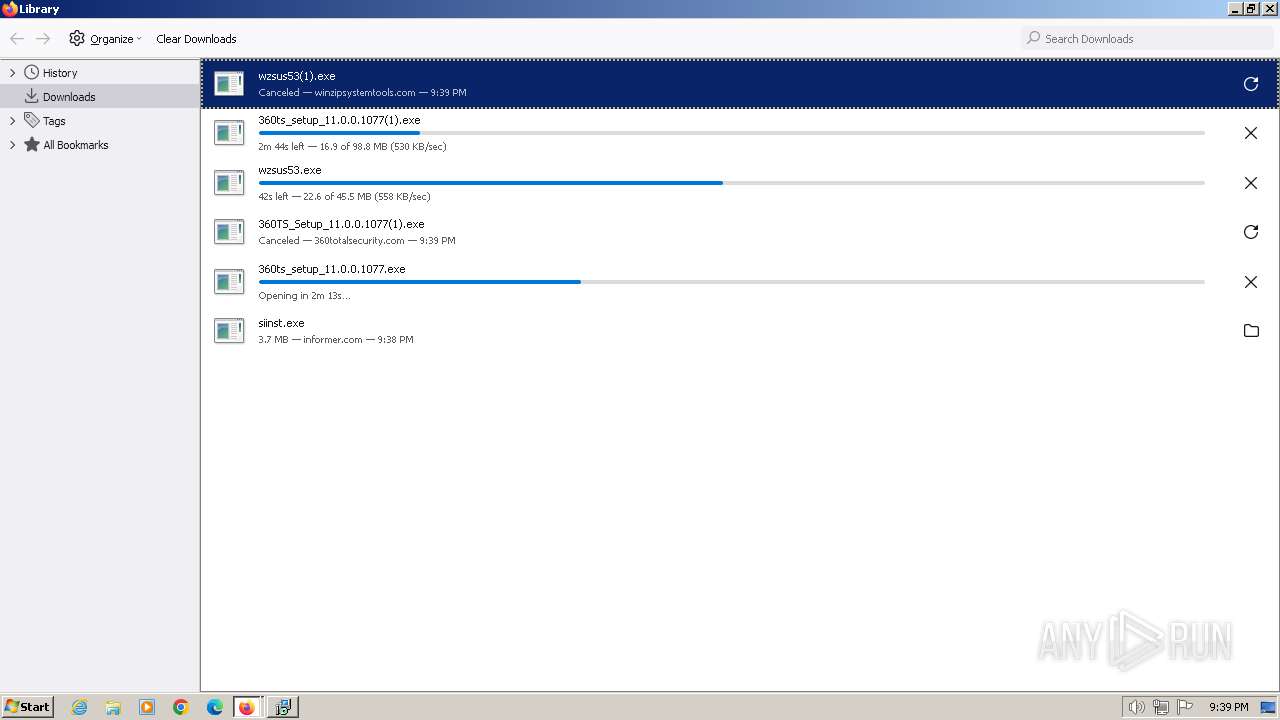Click progress bar of 360ts_setup_11.0.0.1077.exe

tap(731, 282)
